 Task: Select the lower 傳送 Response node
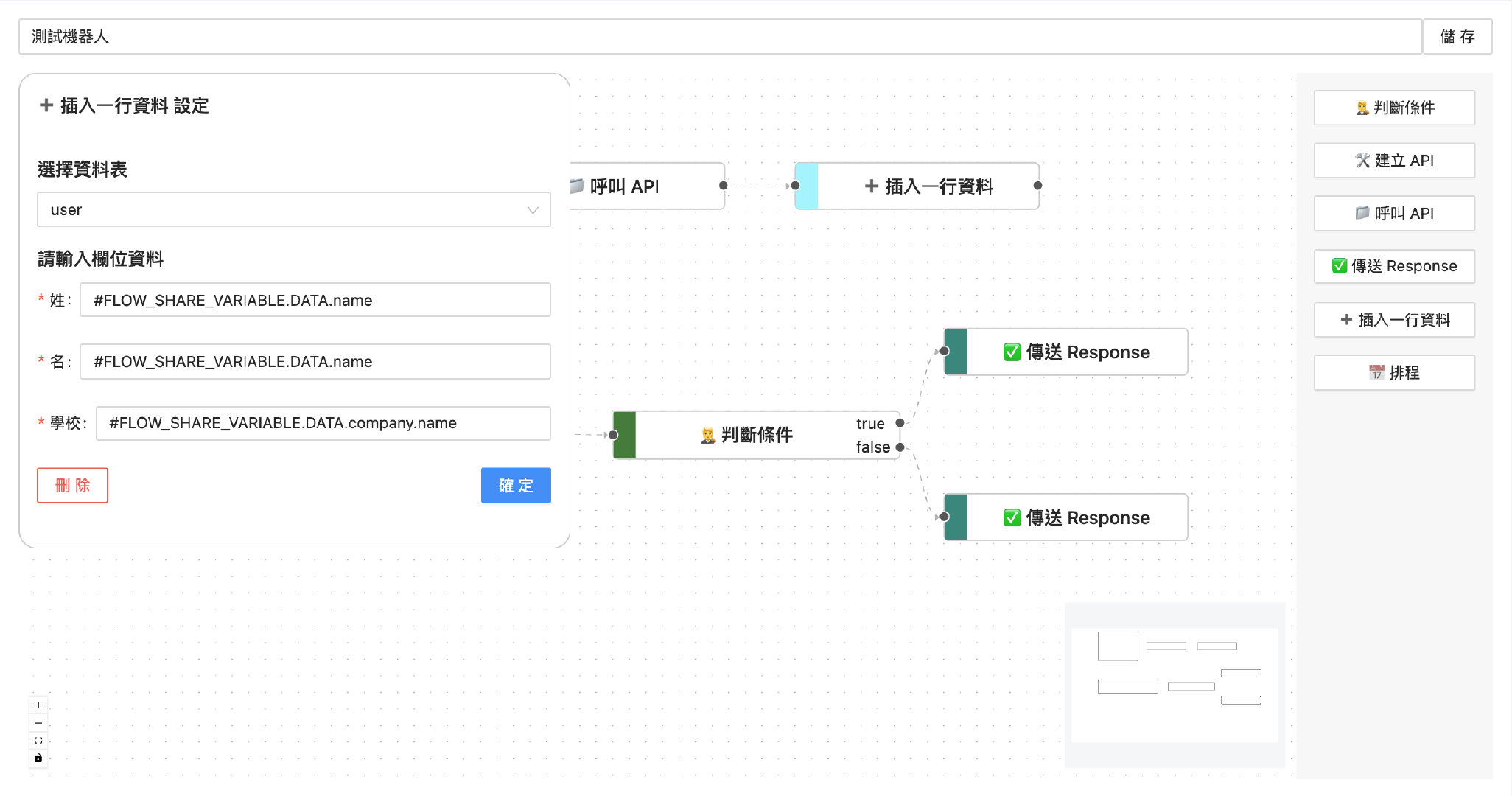coord(1066,517)
